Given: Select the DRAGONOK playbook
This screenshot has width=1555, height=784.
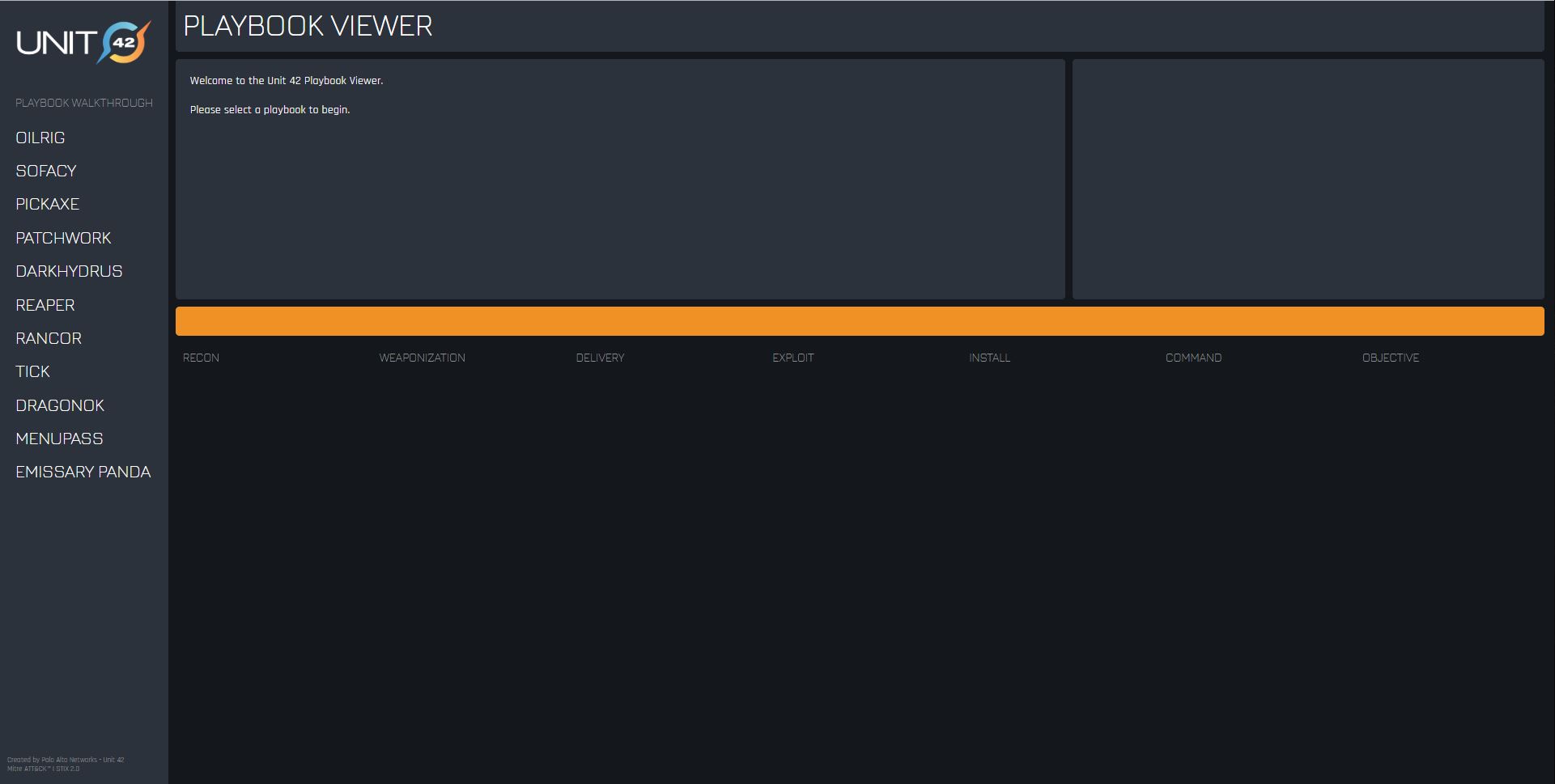Looking at the screenshot, I should click(x=60, y=405).
